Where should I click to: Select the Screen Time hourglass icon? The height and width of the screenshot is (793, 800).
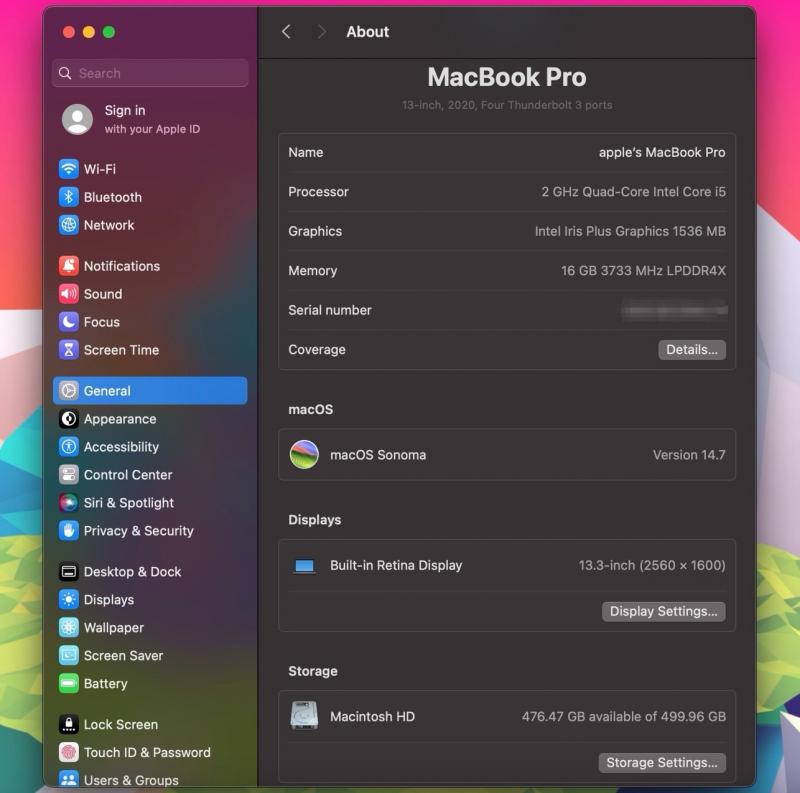(68, 350)
